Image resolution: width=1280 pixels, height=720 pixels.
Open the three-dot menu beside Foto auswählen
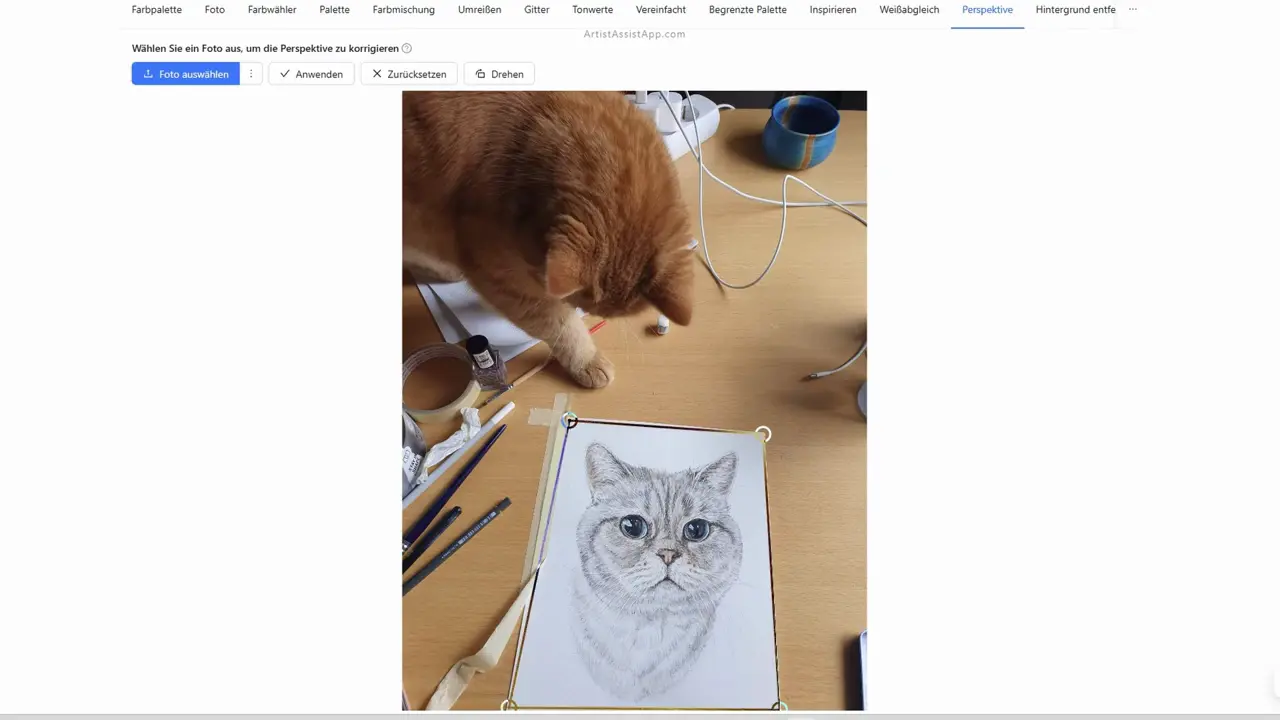(251, 74)
